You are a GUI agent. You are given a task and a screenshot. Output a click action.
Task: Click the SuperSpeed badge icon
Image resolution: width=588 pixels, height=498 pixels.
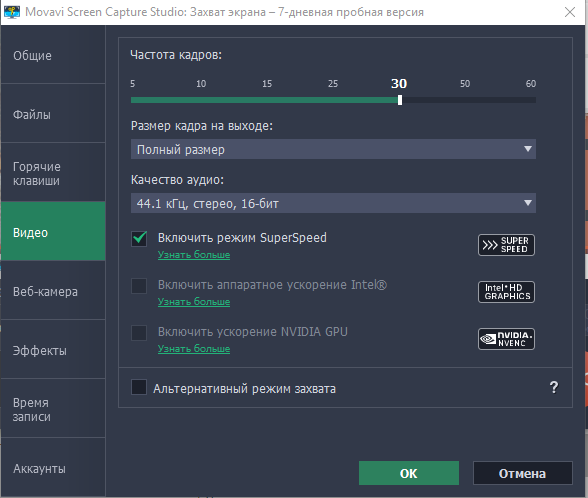pos(506,245)
